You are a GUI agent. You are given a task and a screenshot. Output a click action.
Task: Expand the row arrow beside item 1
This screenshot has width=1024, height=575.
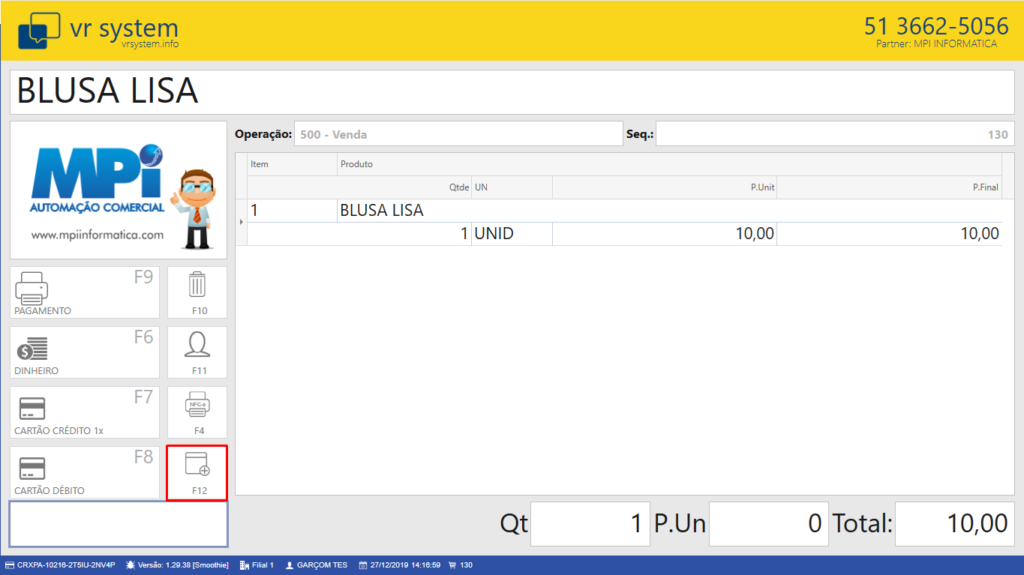[241, 221]
